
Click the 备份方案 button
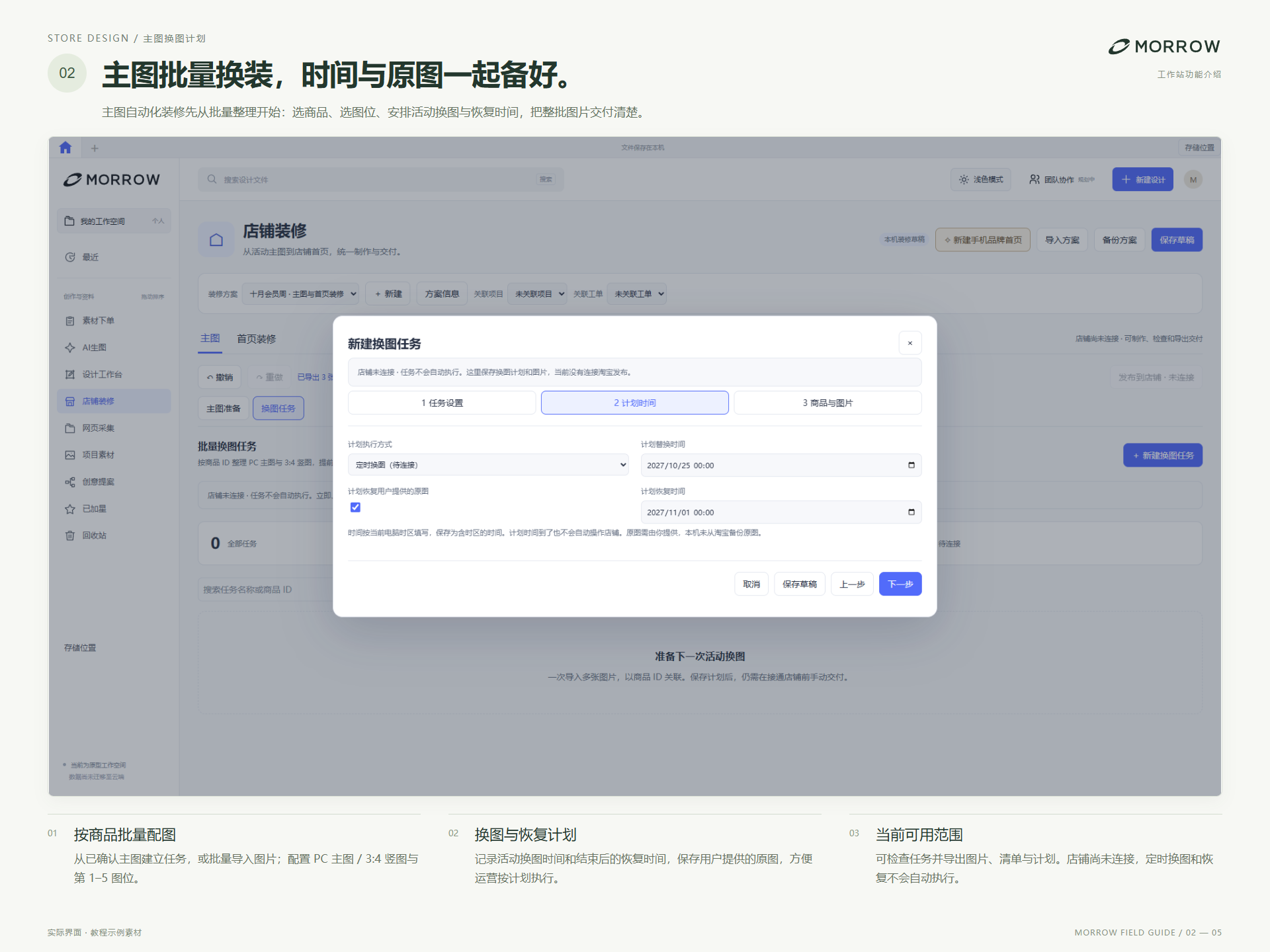1120,239
